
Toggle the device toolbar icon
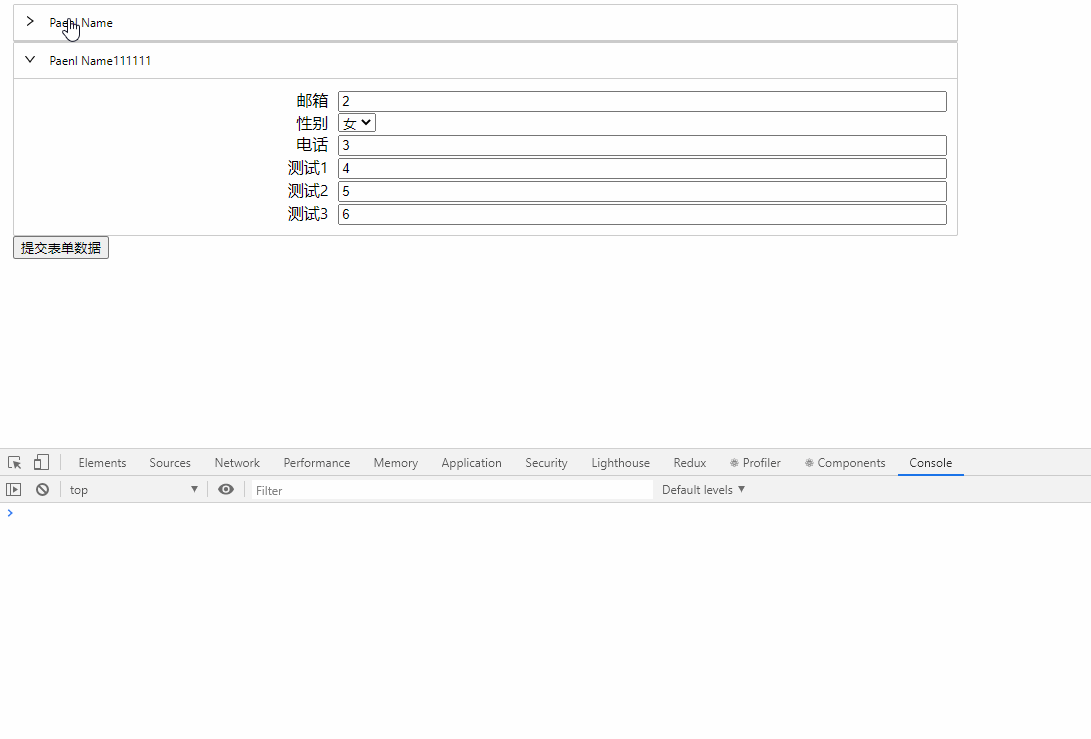pyautogui.click(x=41, y=463)
